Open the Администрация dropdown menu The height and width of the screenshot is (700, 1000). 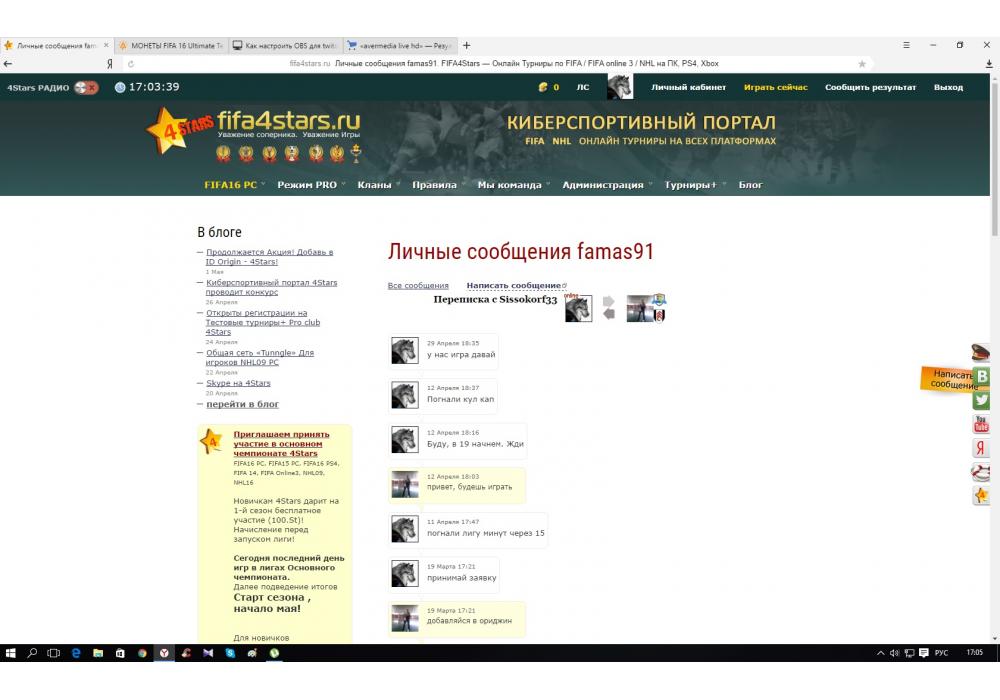click(x=603, y=185)
